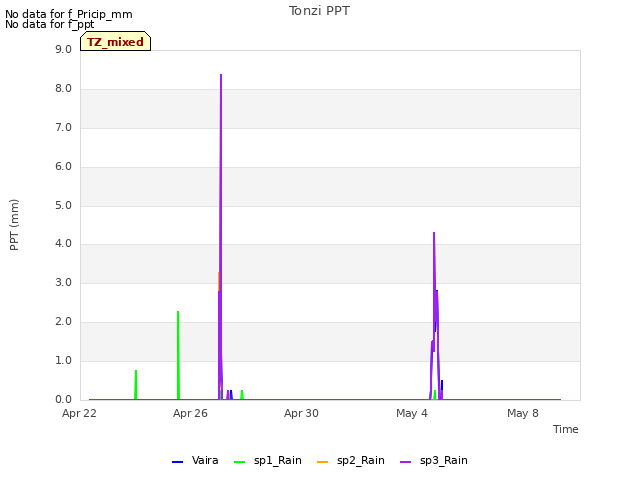Click the Apr 30 x-axis tick label
The image size is (640, 480).
point(301,413)
